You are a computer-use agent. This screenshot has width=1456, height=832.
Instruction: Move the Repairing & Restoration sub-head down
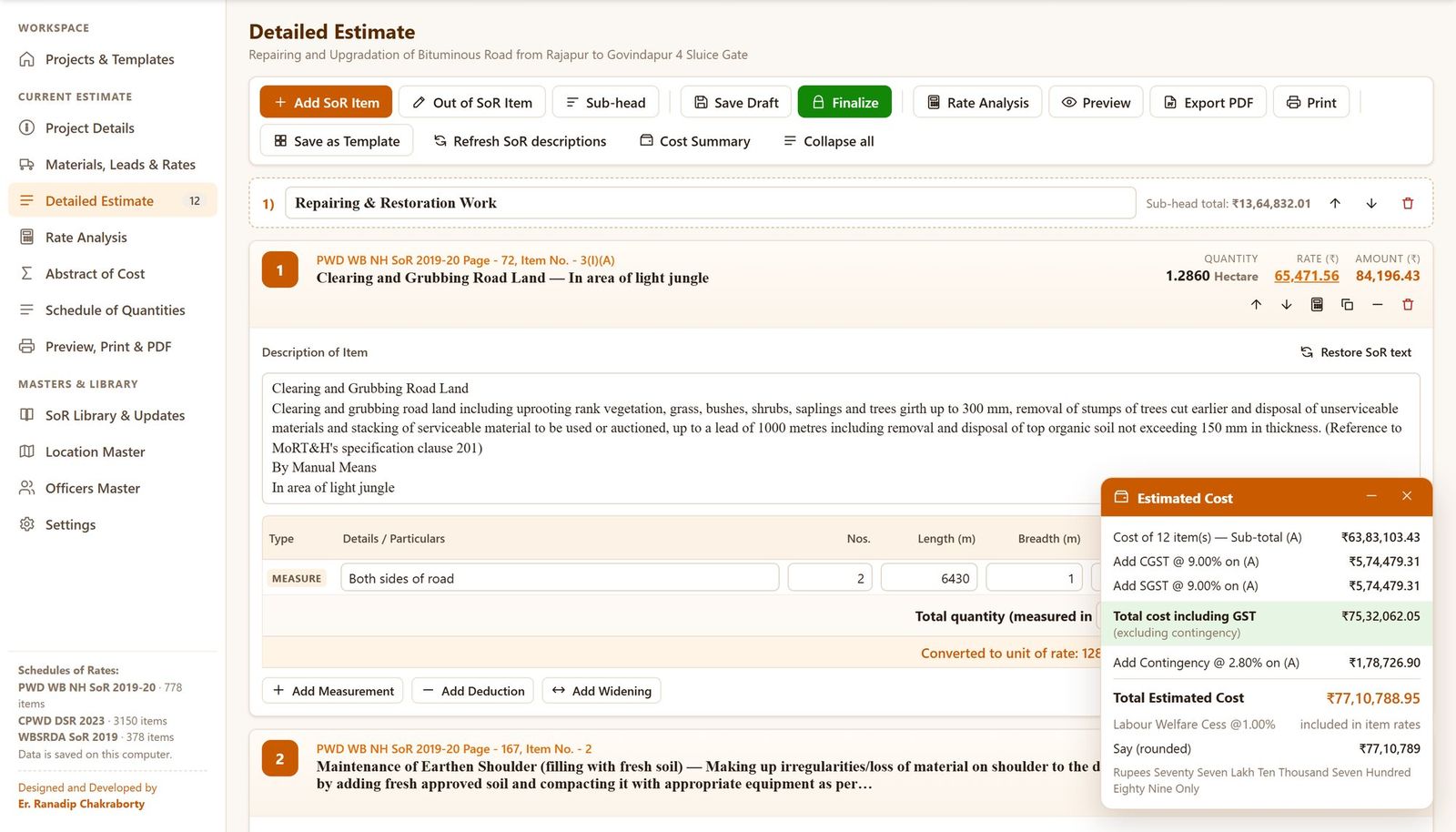[x=1371, y=203]
